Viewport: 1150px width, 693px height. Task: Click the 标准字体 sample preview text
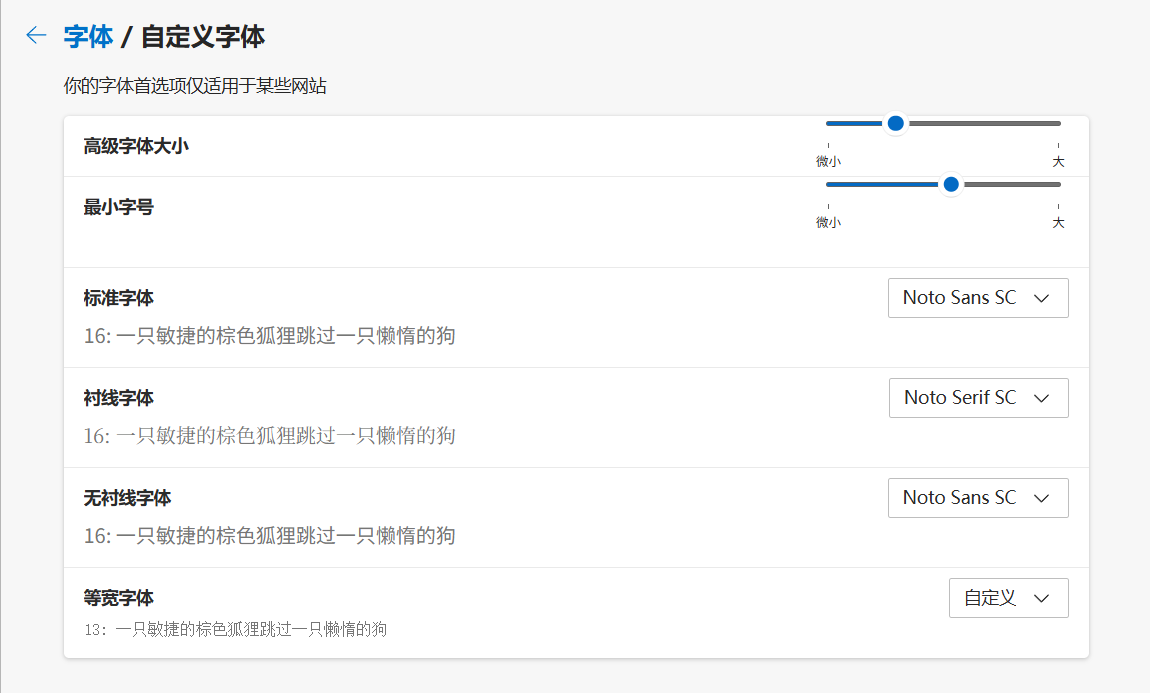(270, 336)
